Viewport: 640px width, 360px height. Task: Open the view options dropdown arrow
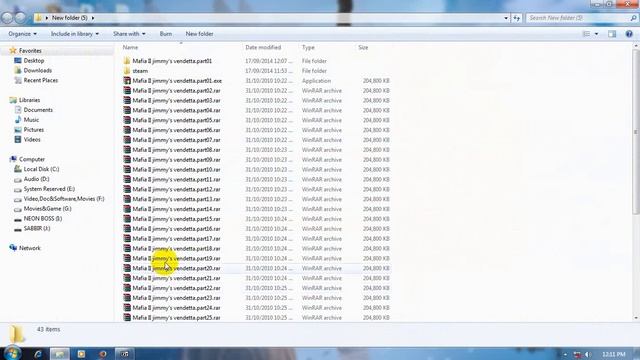pyautogui.click(x=596, y=34)
